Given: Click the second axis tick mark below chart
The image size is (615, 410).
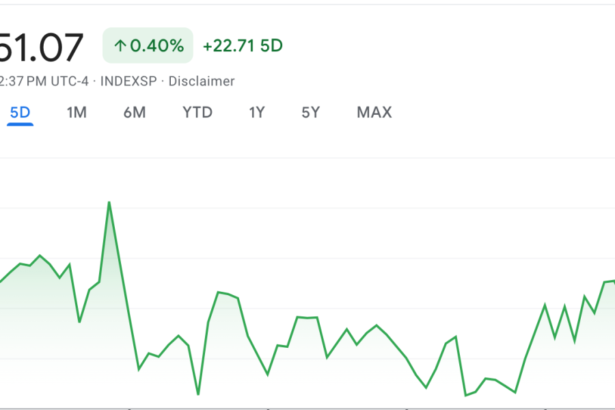Looking at the screenshot, I should (x=268, y=408).
